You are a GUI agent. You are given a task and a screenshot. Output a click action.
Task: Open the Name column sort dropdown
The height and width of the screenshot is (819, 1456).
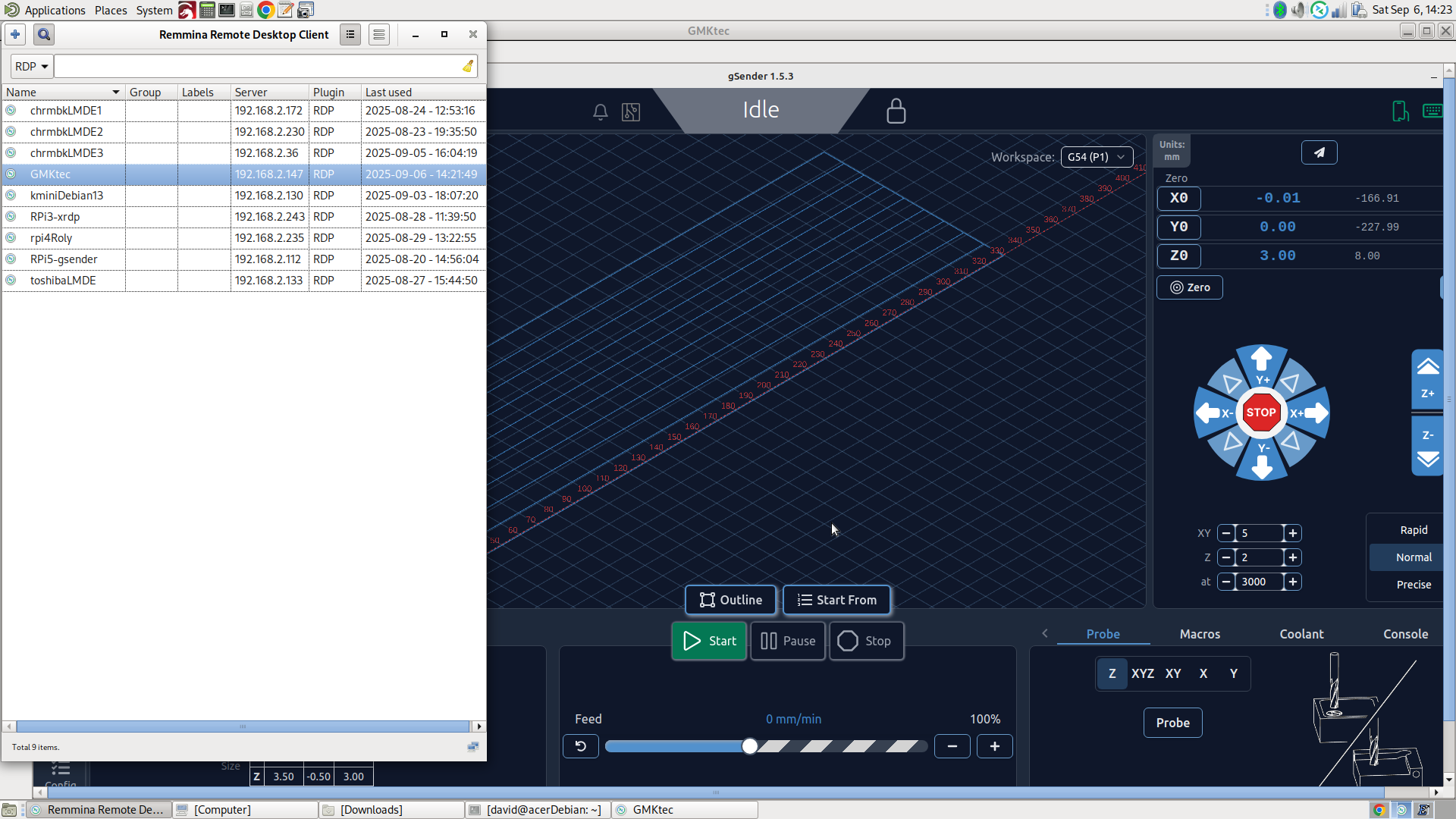115,93
